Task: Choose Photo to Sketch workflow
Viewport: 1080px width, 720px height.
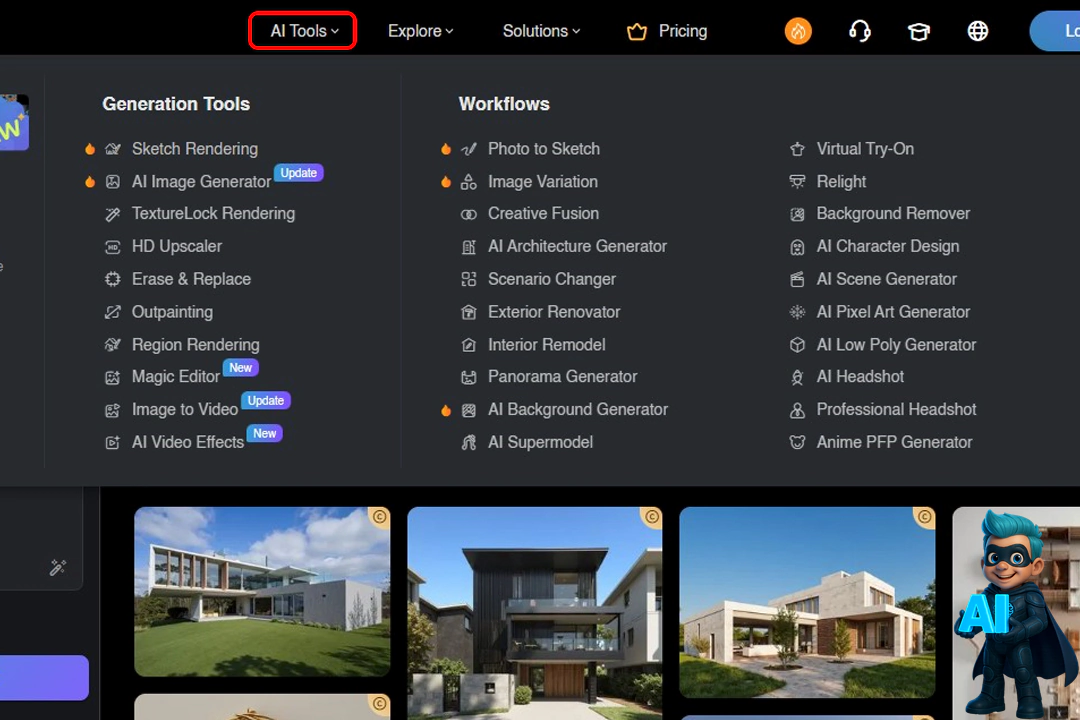Action: point(543,149)
